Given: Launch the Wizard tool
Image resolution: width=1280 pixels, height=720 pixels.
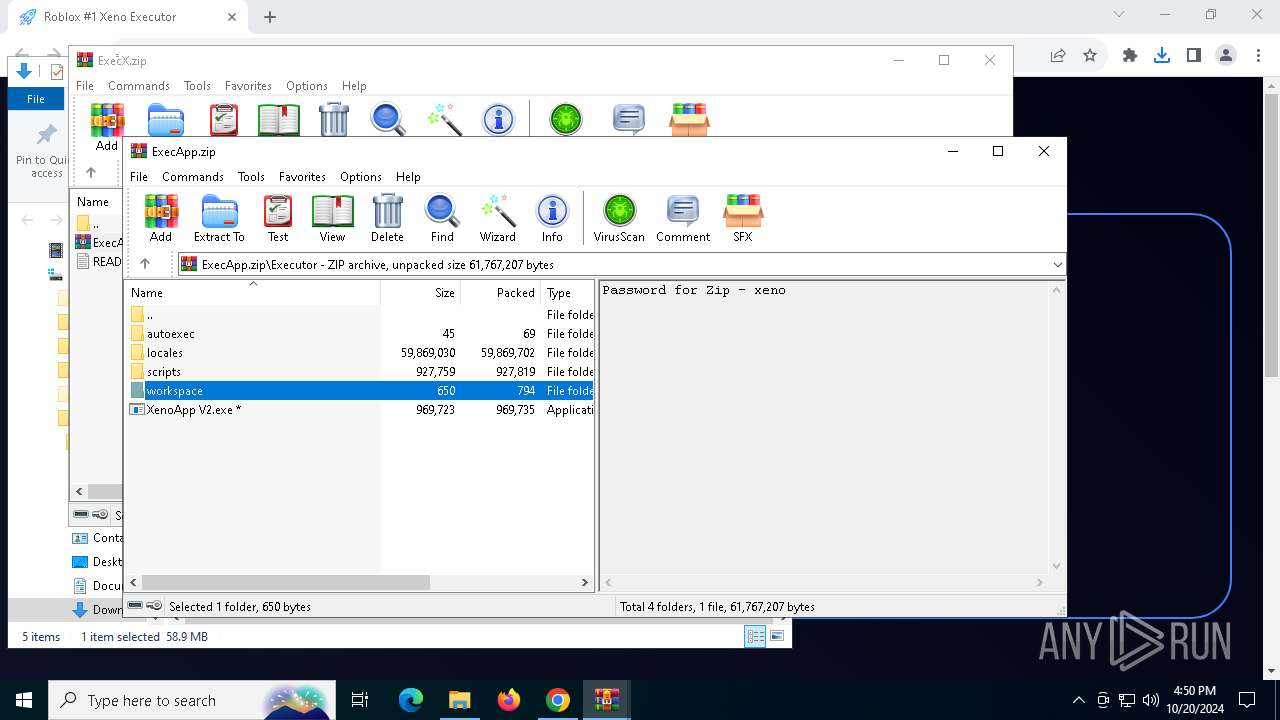Looking at the screenshot, I should [x=497, y=219].
